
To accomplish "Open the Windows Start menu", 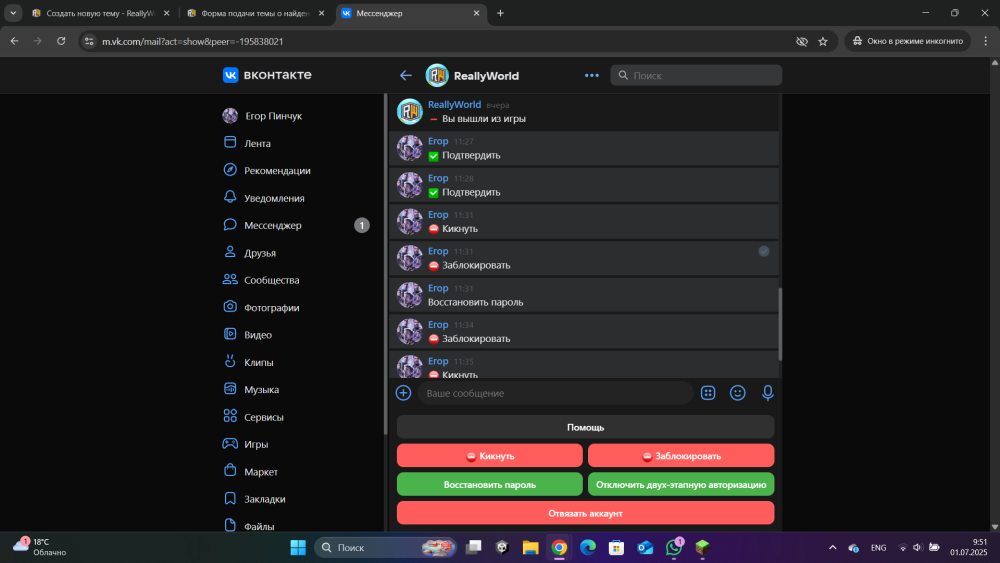I will 298,547.
